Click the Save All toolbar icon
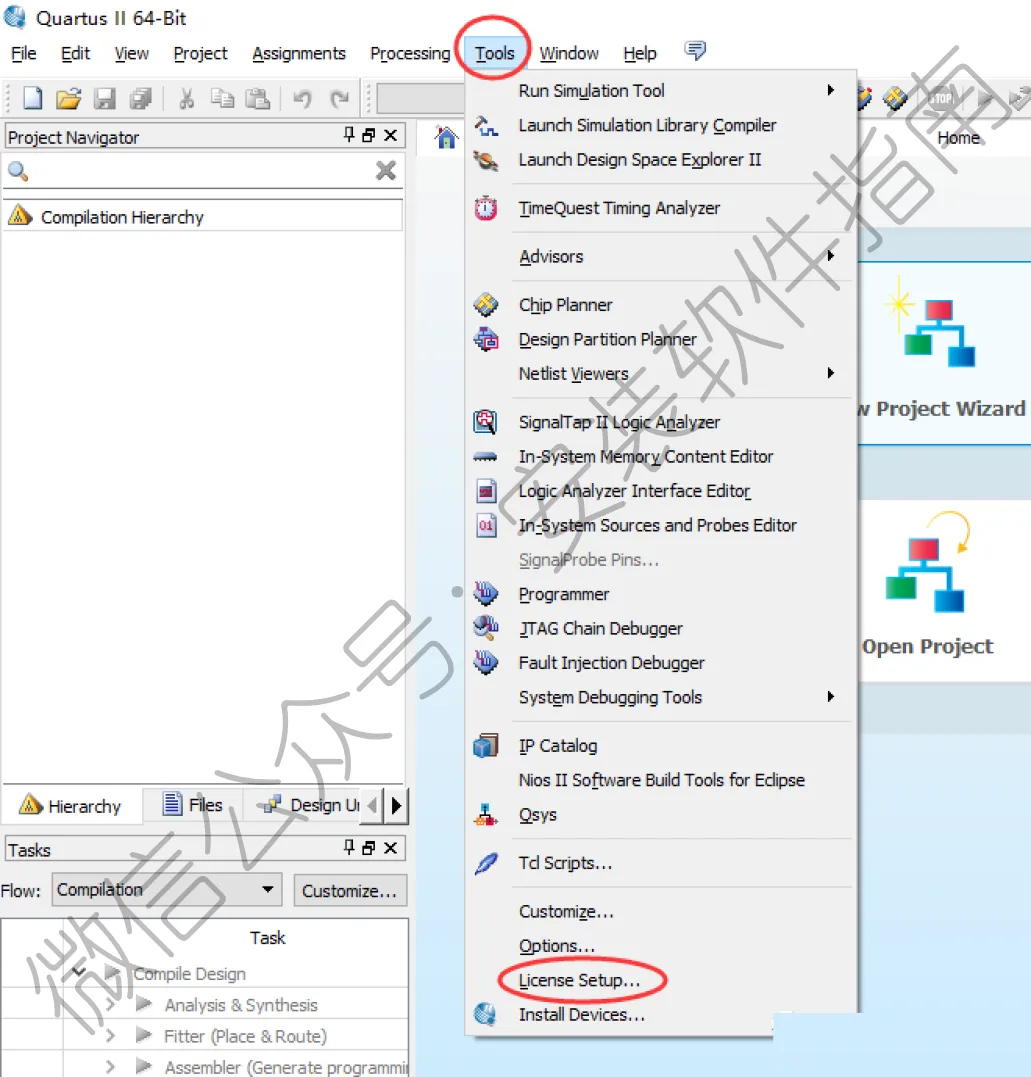This screenshot has height=1077, width=1031. tap(141, 99)
